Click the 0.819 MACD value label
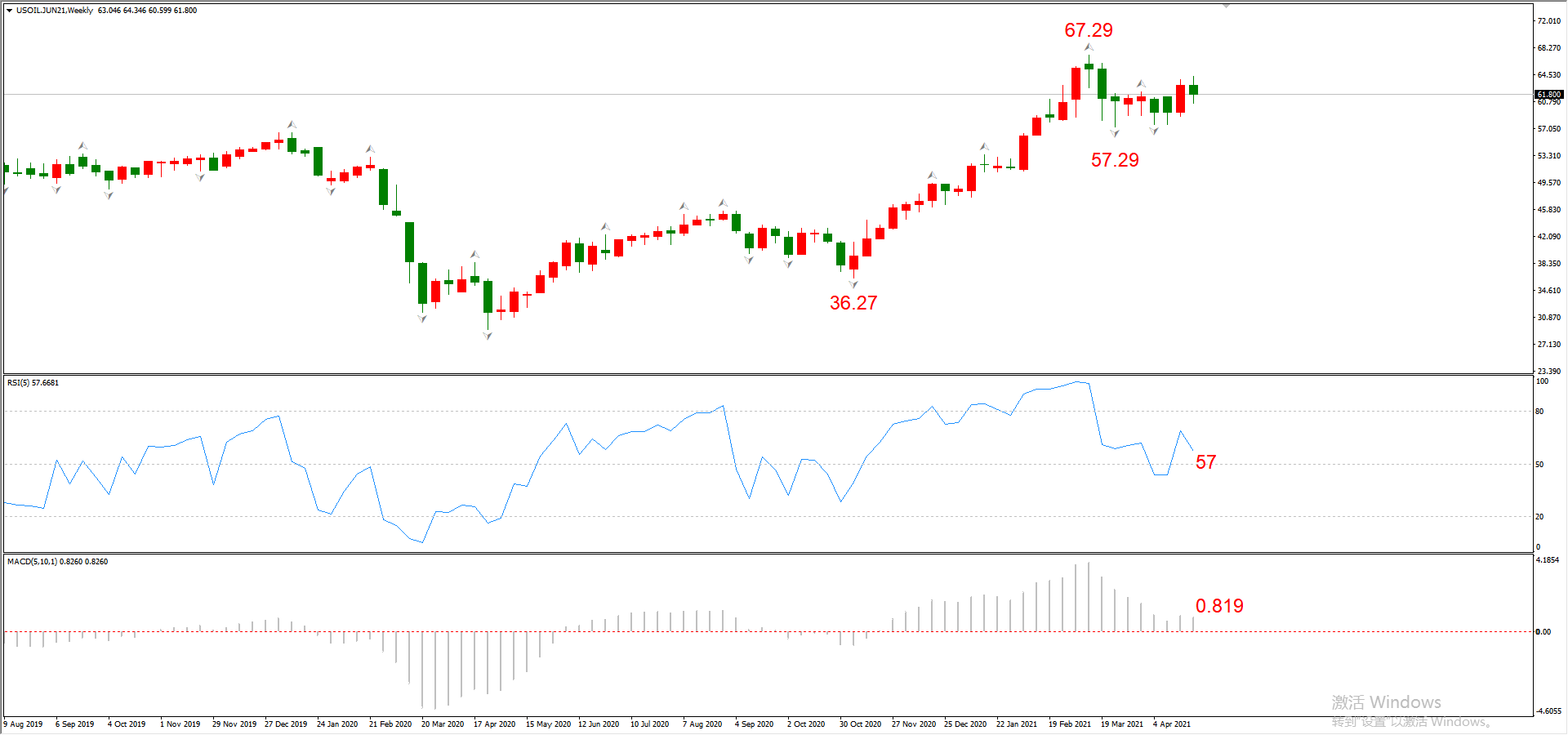The height and width of the screenshot is (735, 1568). (x=1219, y=606)
